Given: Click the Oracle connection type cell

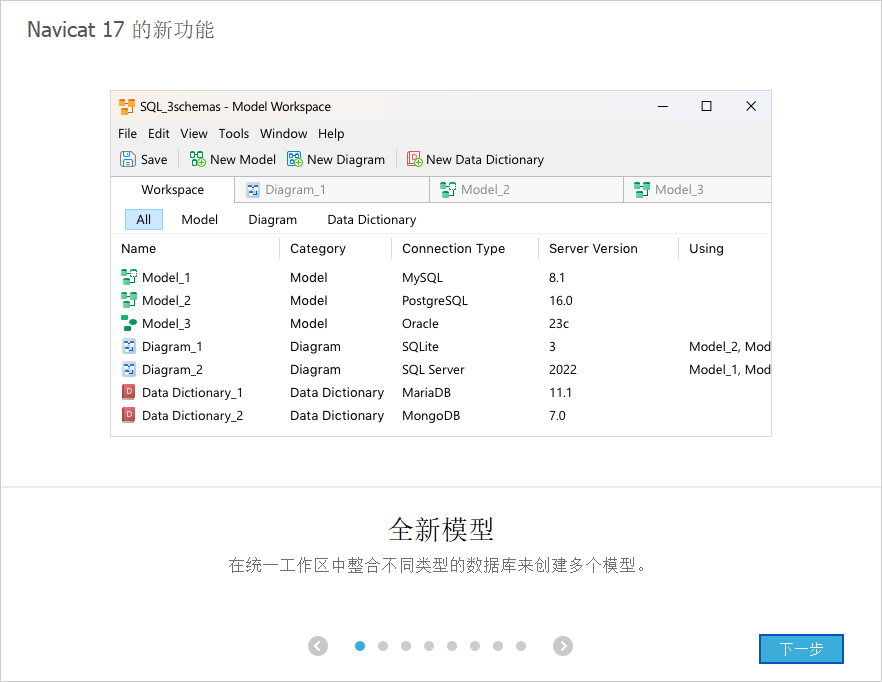Looking at the screenshot, I should pyautogui.click(x=420, y=324).
